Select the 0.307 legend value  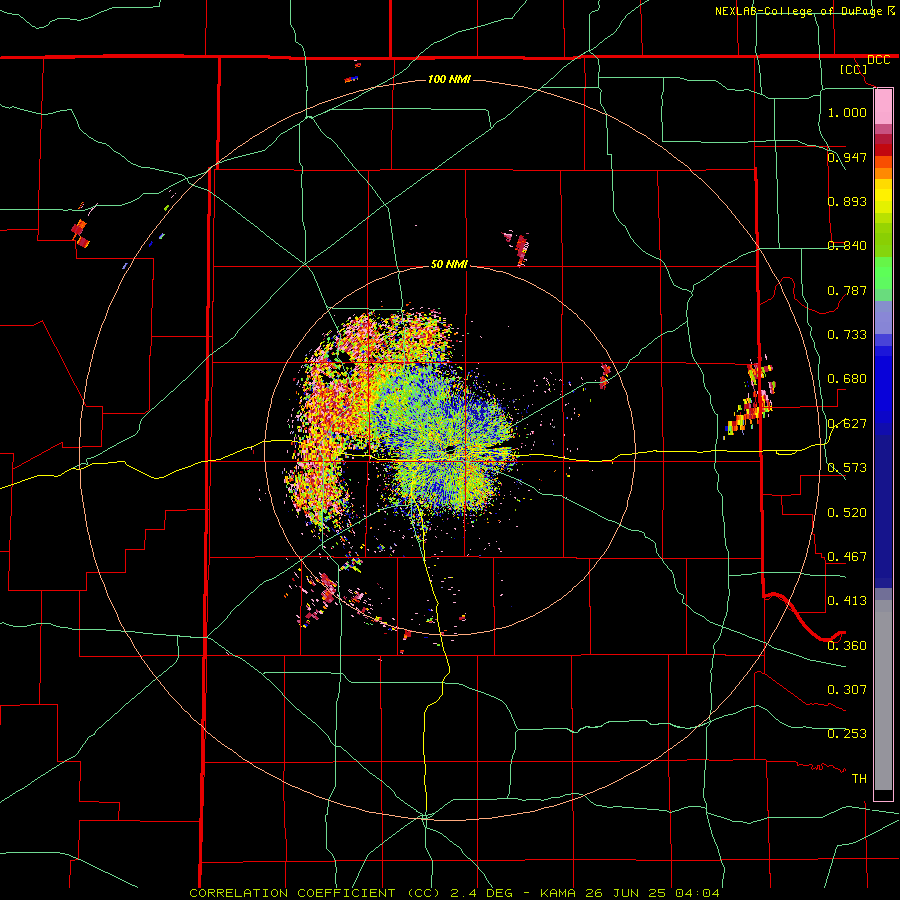coord(847,689)
